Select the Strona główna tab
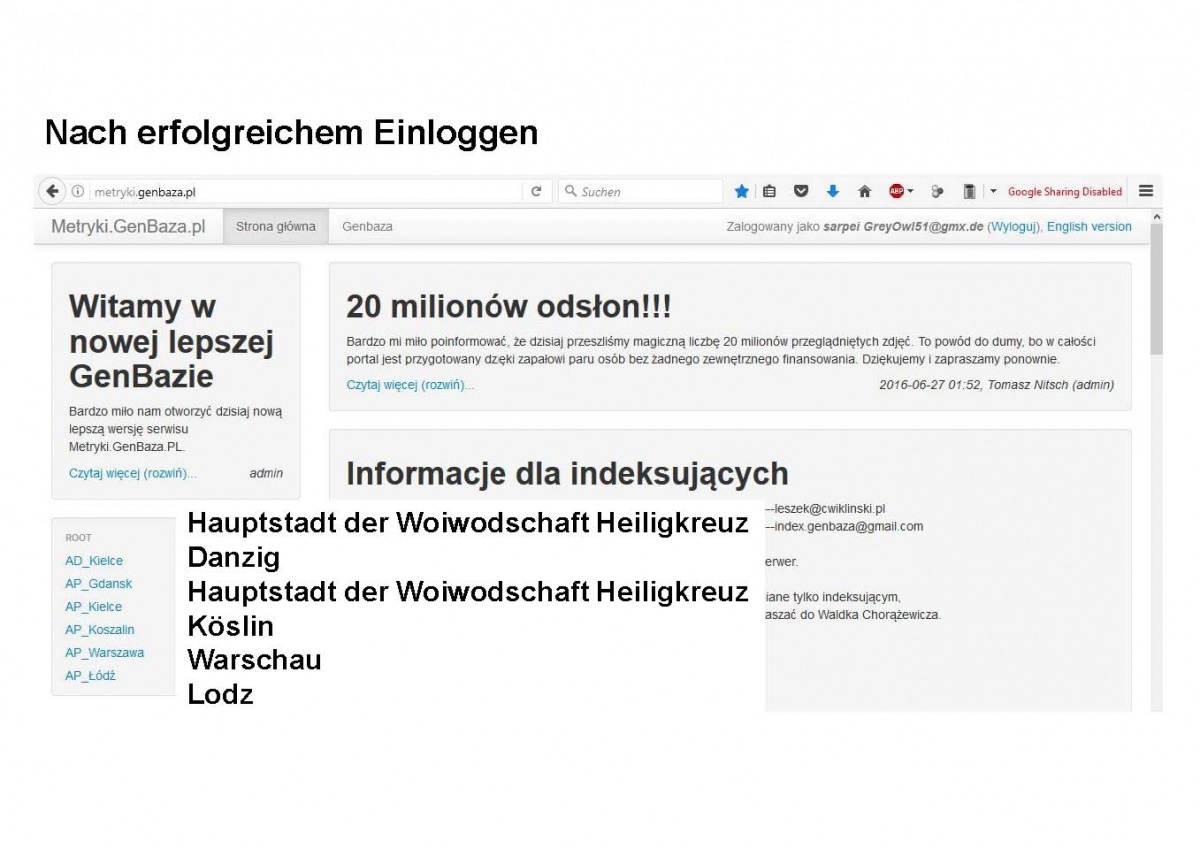1200x848 pixels. 275,227
